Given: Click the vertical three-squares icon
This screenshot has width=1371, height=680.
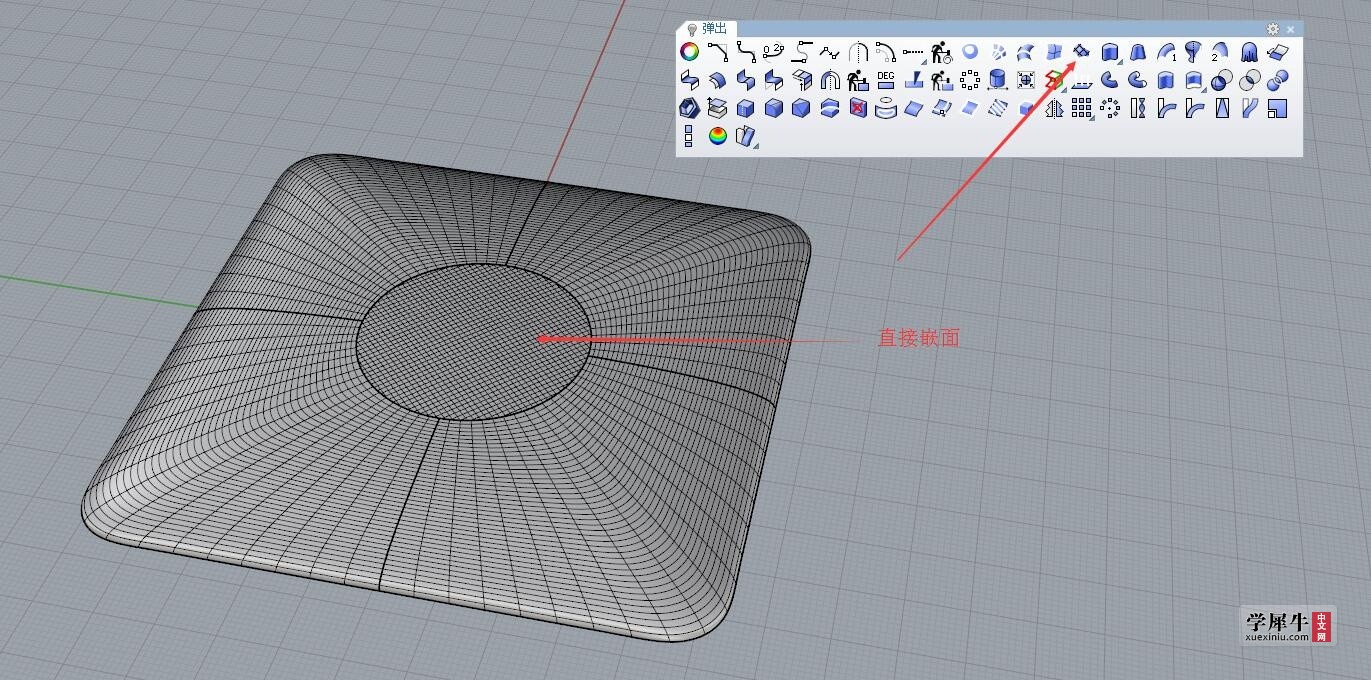Looking at the screenshot, I should coord(689,135).
